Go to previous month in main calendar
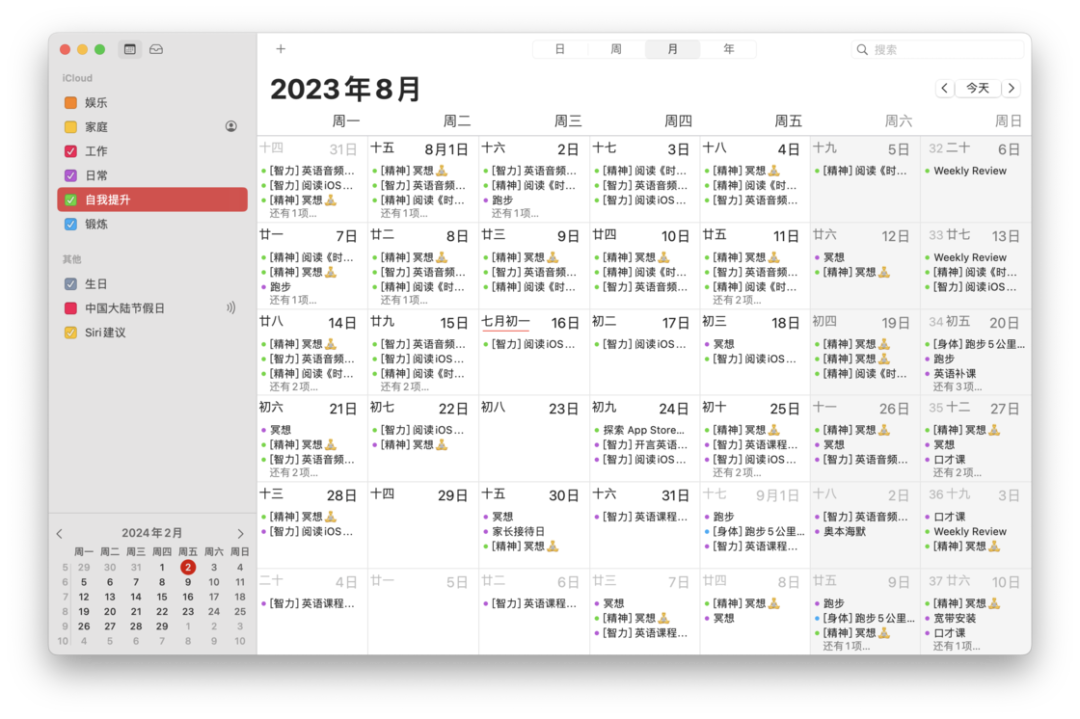1080x719 pixels. pos(944,88)
